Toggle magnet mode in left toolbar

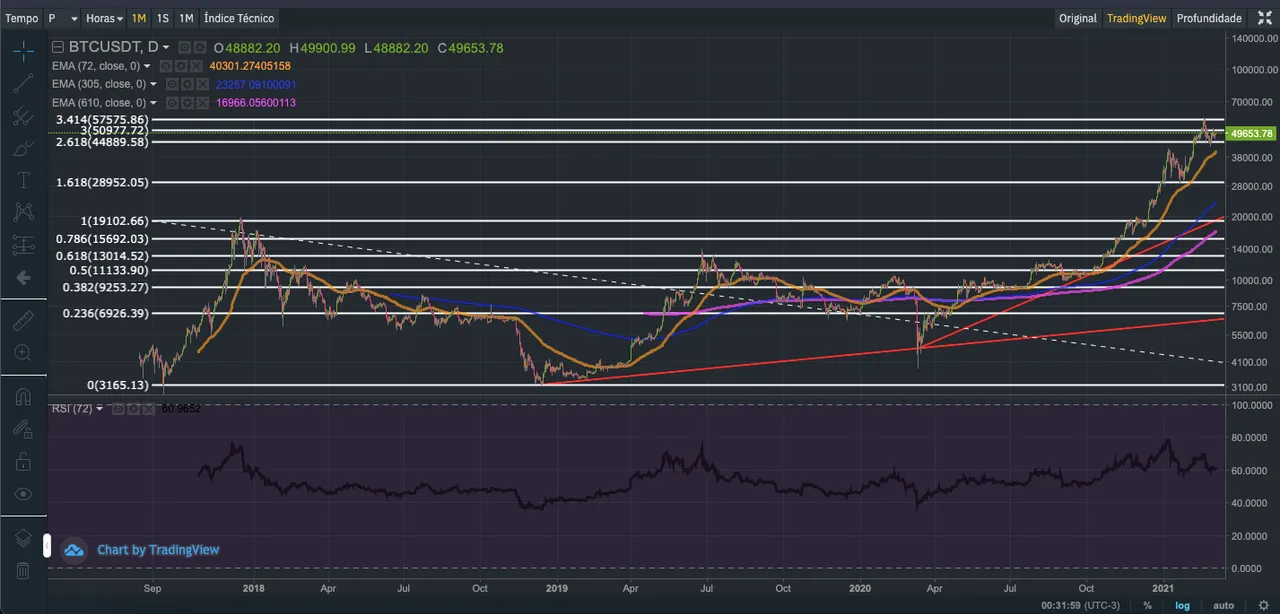[x=23, y=397]
